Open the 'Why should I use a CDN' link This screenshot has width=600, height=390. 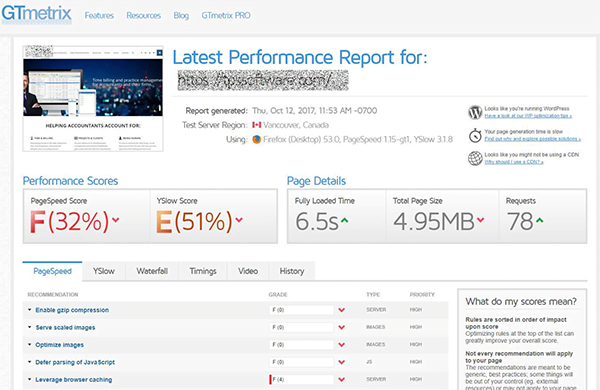click(514, 162)
